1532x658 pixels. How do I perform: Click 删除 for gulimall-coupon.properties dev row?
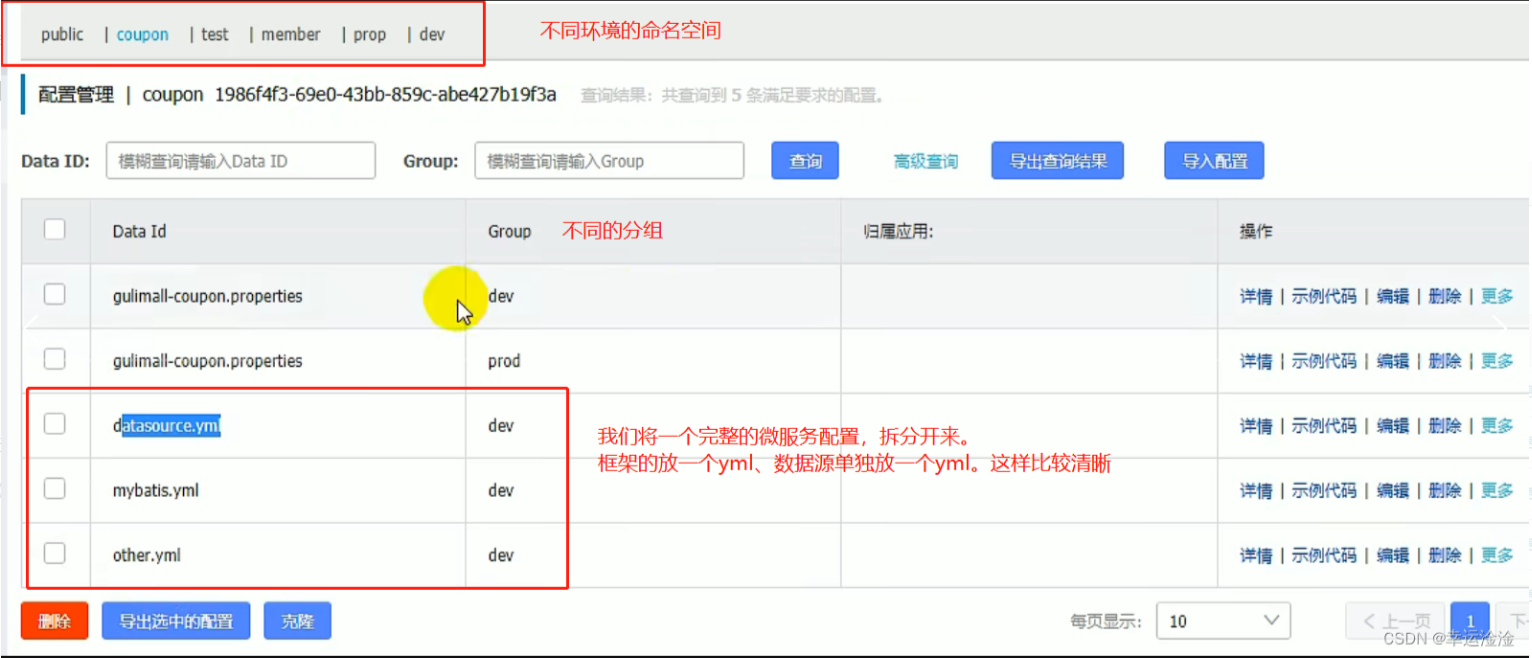click(x=1445, y=296)
